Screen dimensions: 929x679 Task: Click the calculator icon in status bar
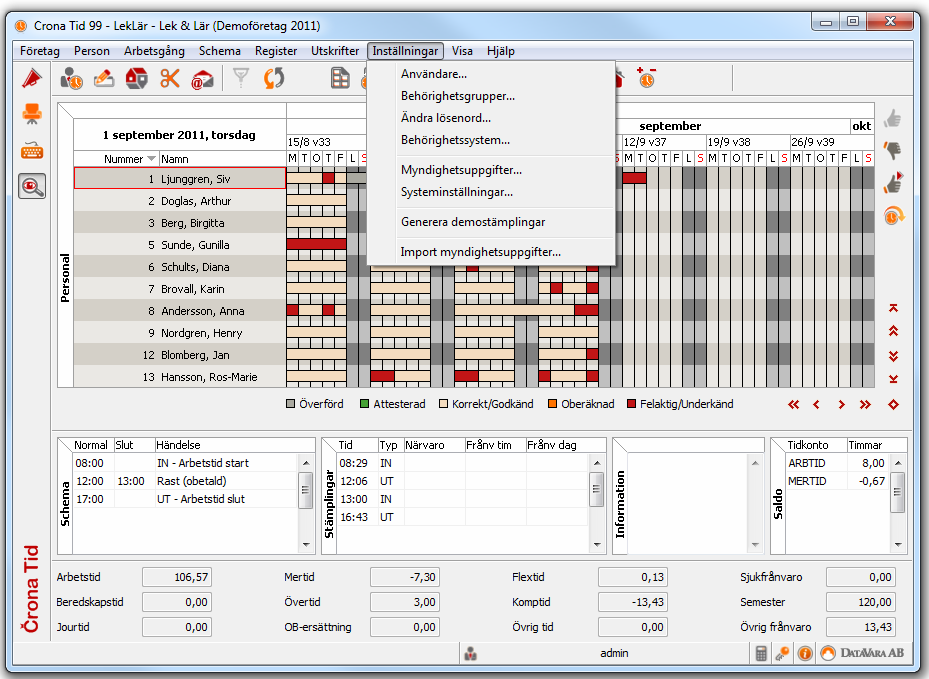[761, 653]
